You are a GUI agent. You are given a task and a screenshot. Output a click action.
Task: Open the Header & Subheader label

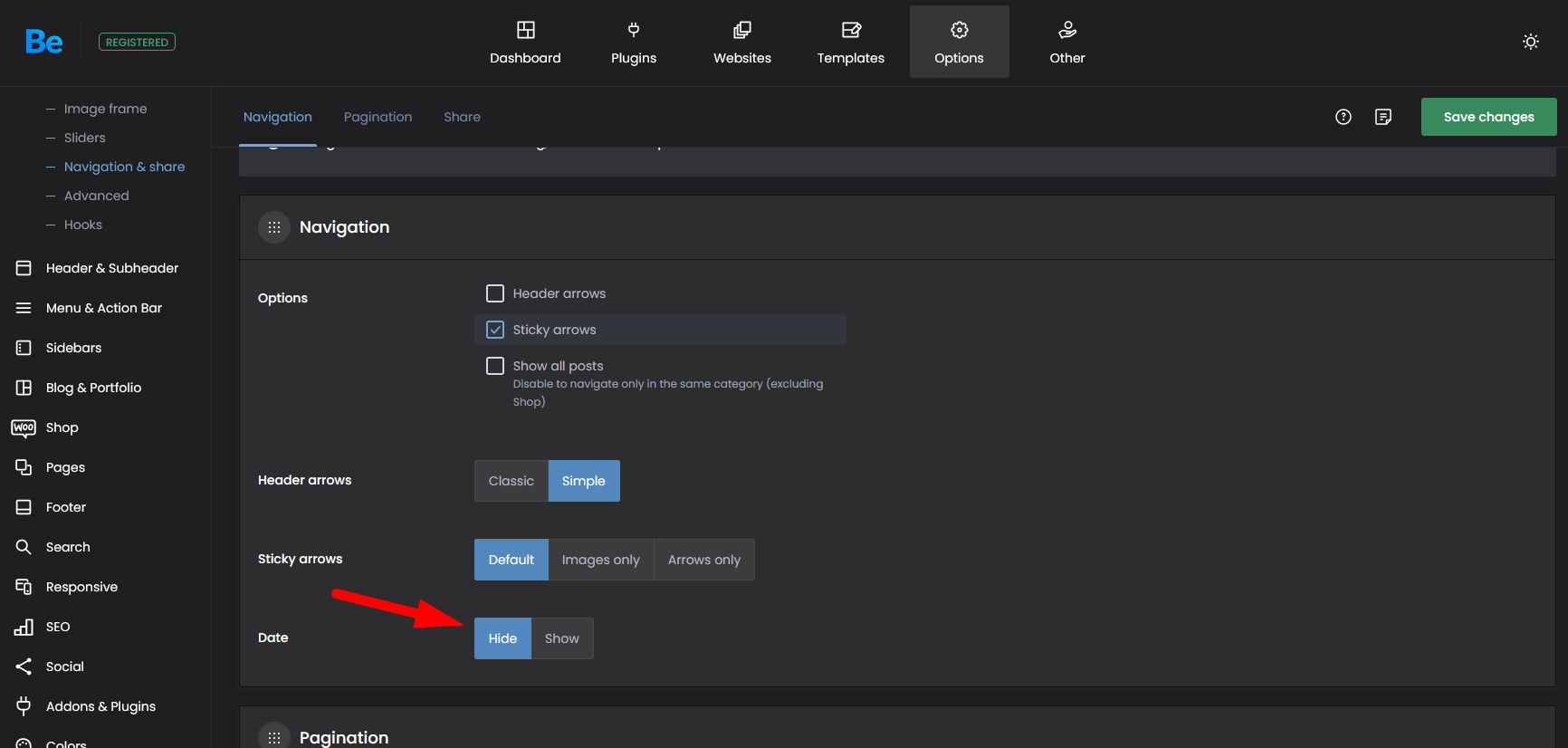tap(112, 268)
